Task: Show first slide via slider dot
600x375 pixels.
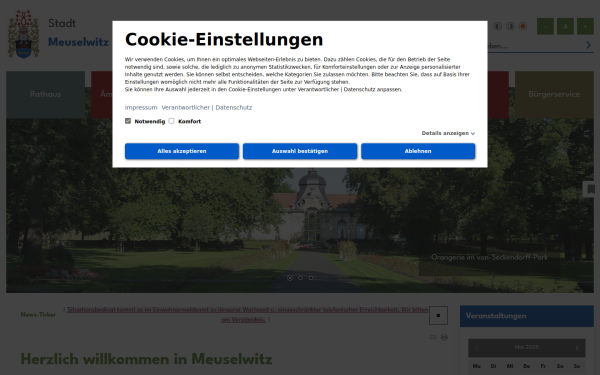Action: [x=290, y=278]
